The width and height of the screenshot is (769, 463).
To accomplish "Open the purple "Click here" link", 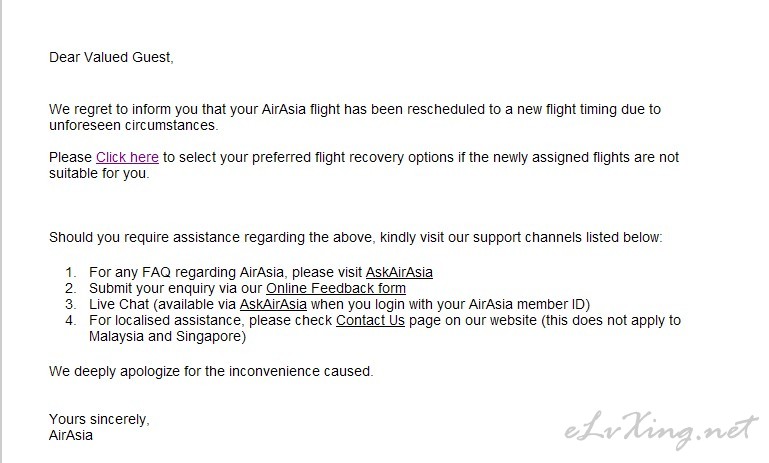I will point(127,157).
